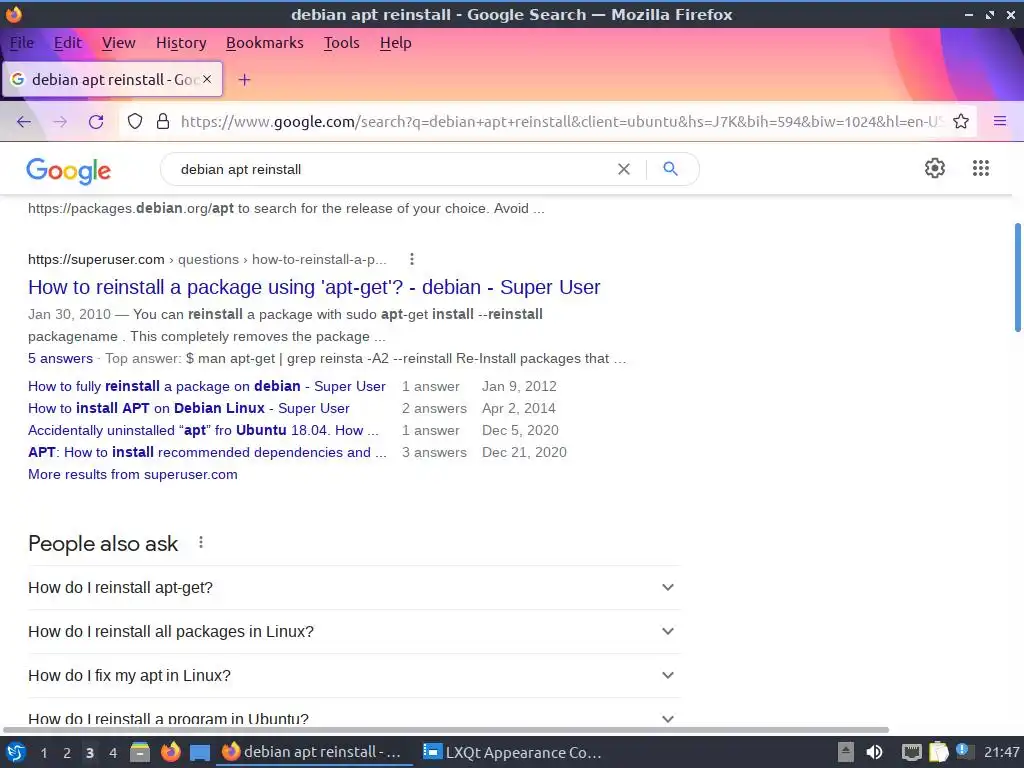This screenshot has width=1024, height=768.
Task: Open the removable media tray icon
Action: point(846,752)
